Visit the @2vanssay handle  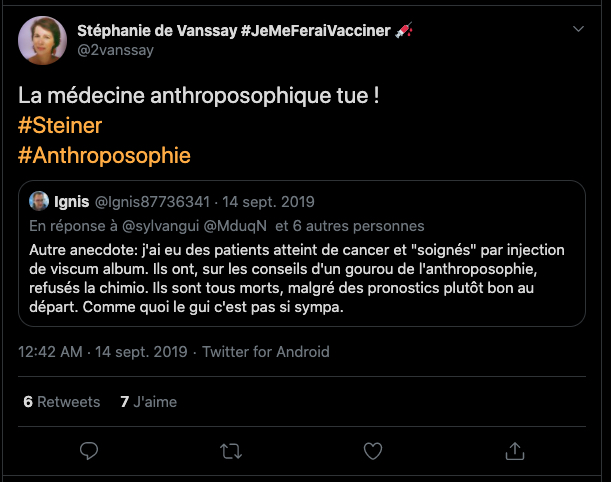pos(115,50)
